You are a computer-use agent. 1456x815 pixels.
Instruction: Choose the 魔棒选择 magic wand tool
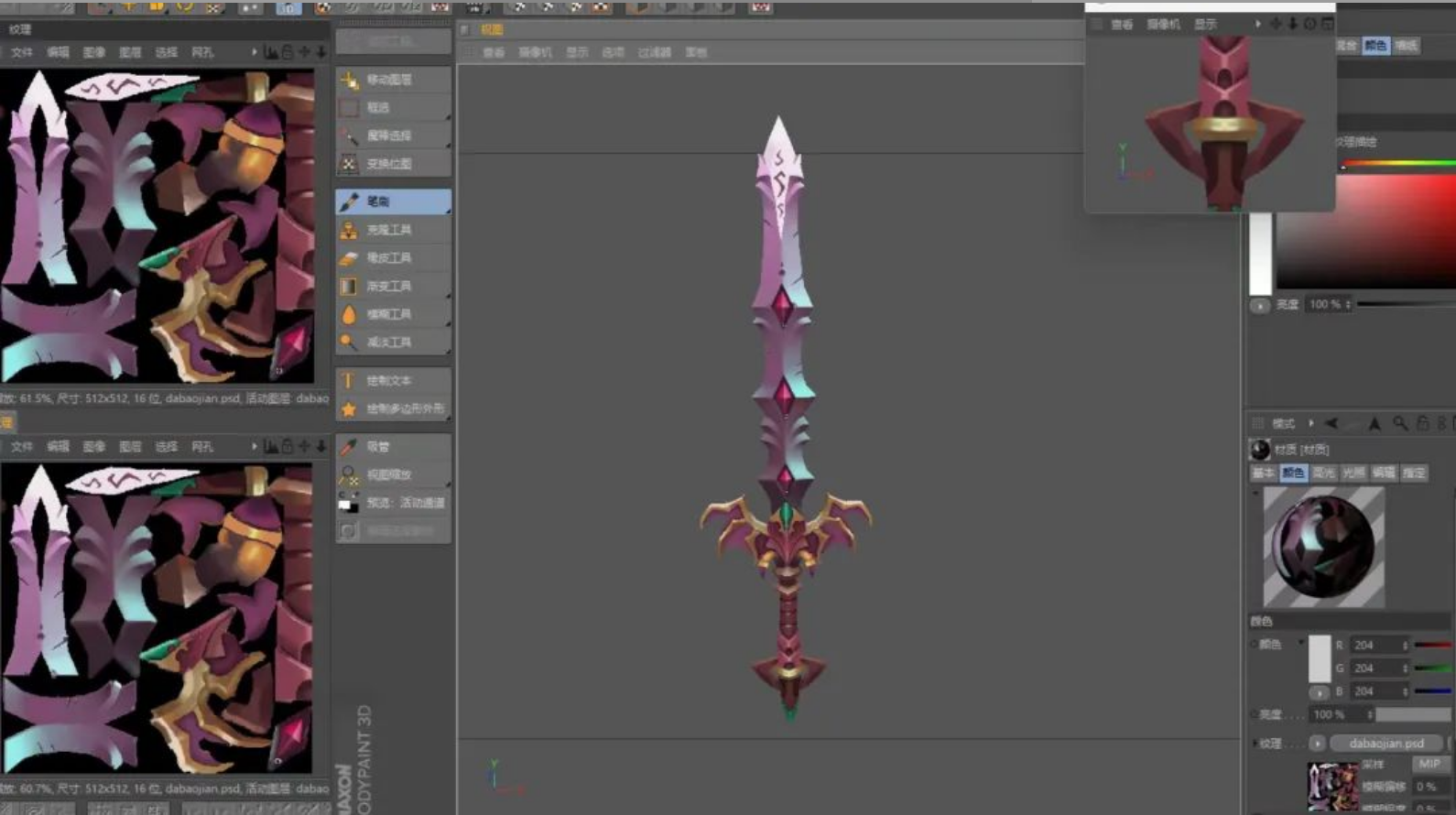[x=392, y=136]
